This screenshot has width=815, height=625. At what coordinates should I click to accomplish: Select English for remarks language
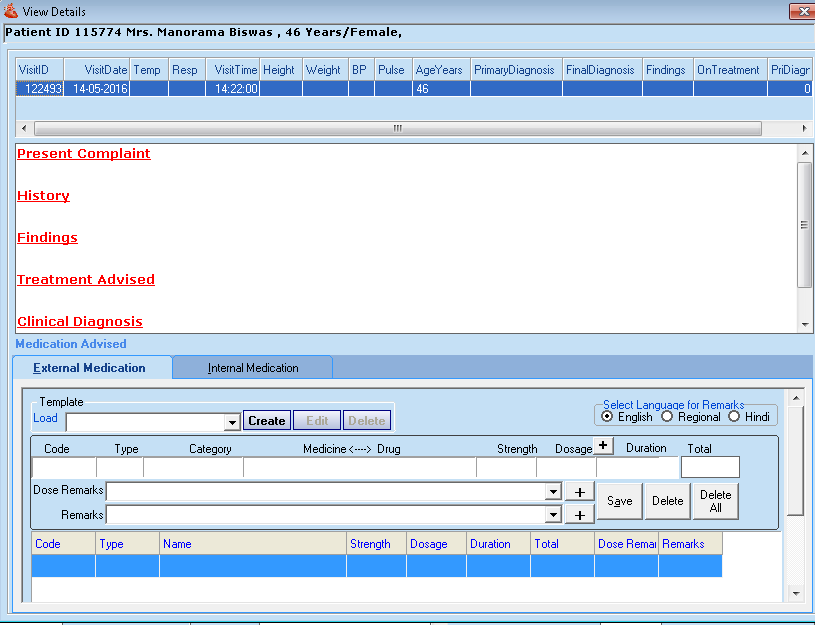point(608,417)
